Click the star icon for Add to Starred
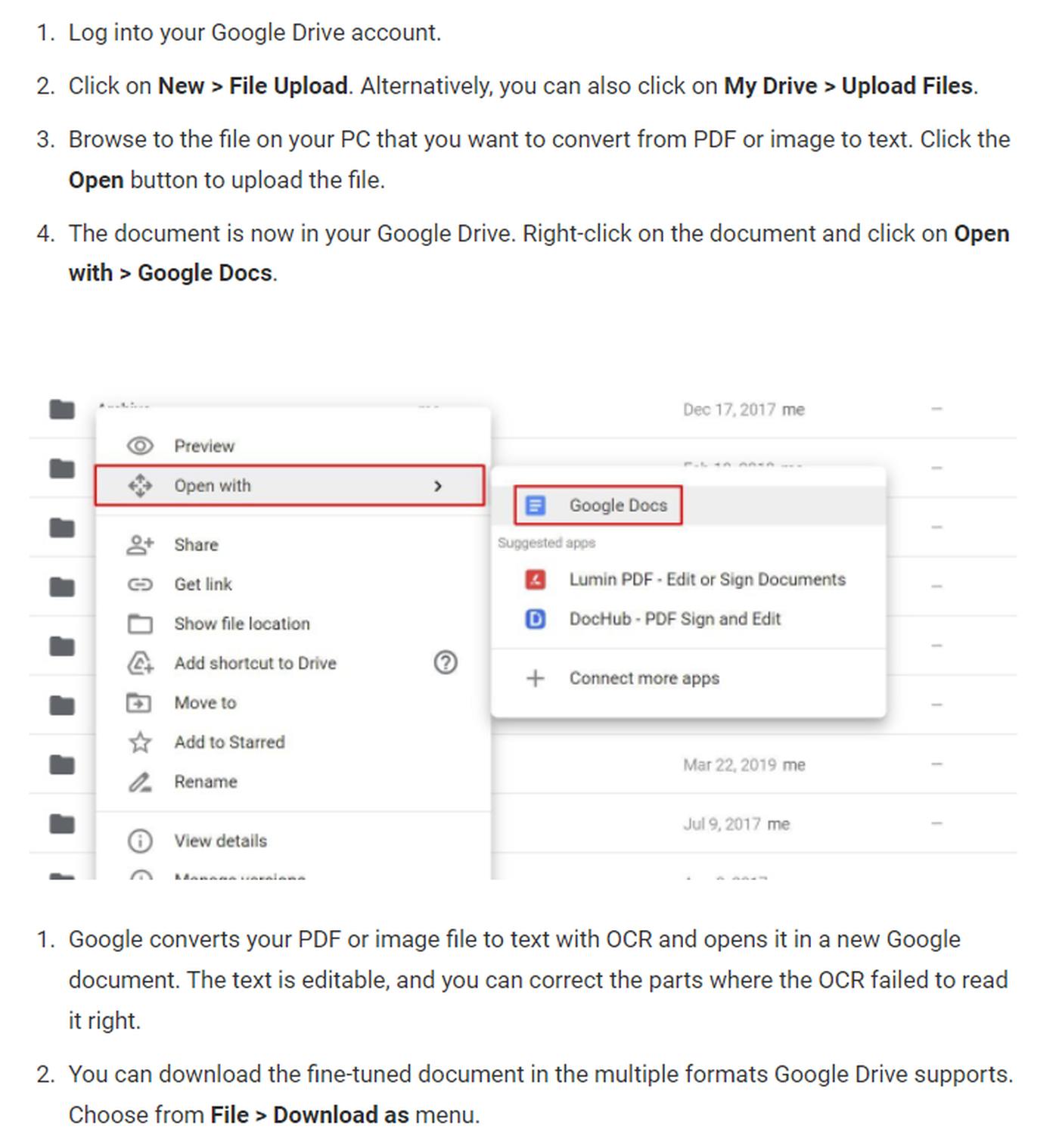 (140, 742)
